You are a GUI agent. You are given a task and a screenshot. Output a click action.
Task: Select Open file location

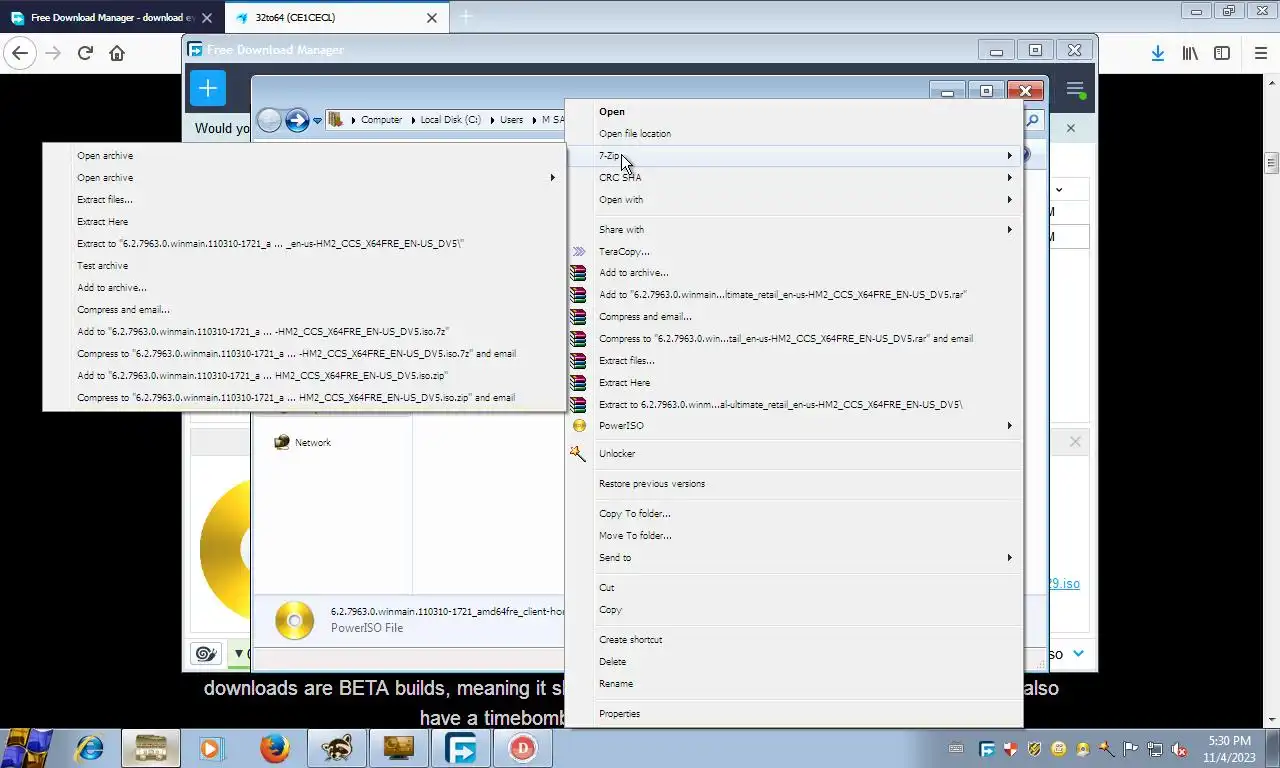click(x=635, y=133)
